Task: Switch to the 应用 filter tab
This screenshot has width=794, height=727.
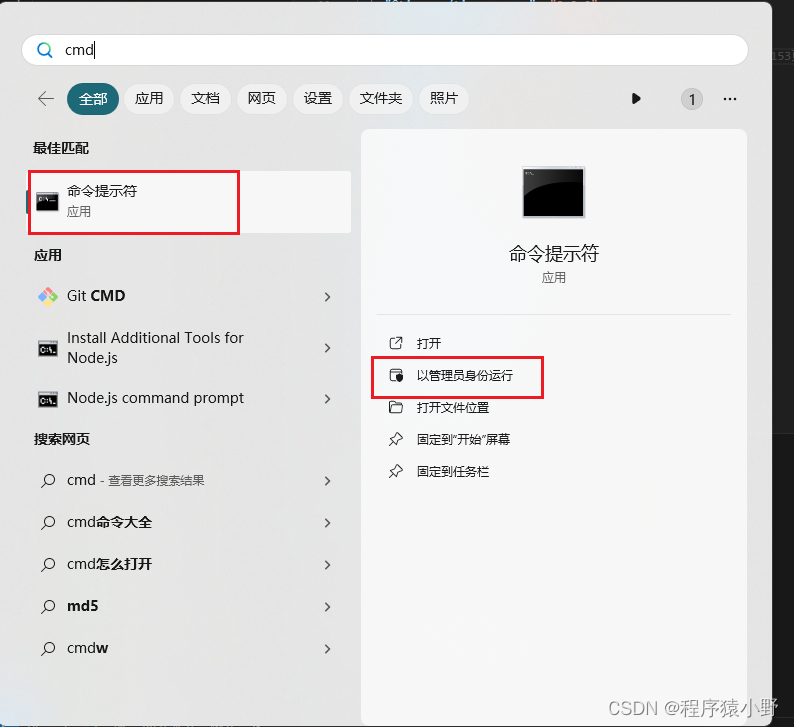Action: click(149, 98)
